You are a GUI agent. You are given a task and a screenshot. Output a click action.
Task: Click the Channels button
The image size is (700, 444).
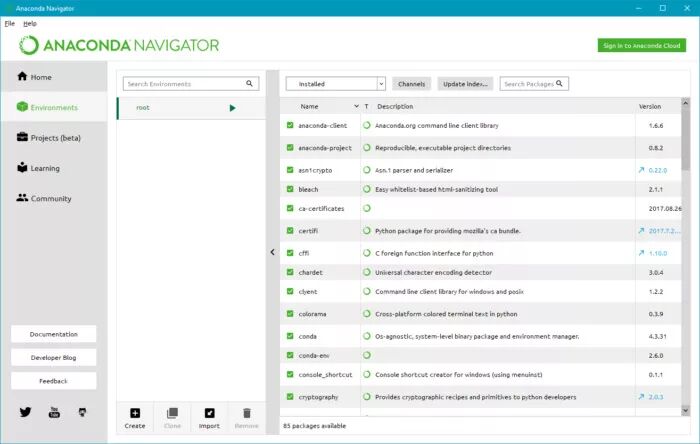tap(411, 84)
